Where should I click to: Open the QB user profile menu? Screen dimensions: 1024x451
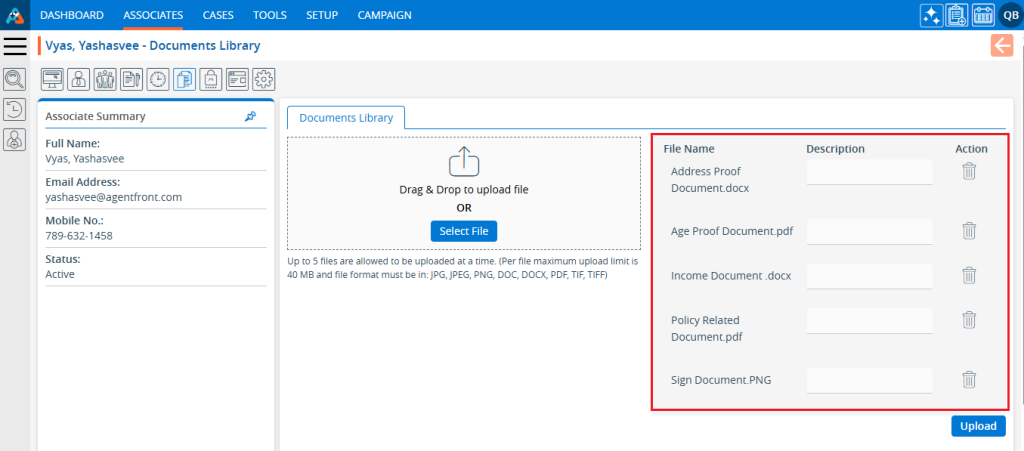pos(1008,15)
